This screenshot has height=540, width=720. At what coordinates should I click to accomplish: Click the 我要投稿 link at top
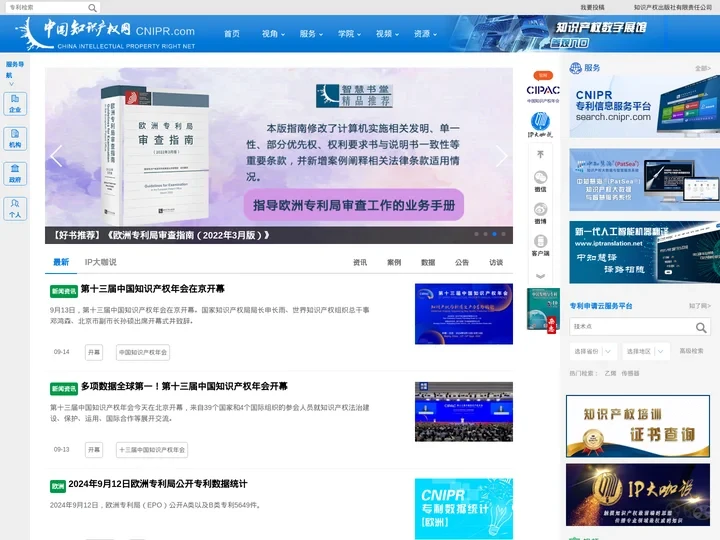pyautogui.click(x=592, y=7)
